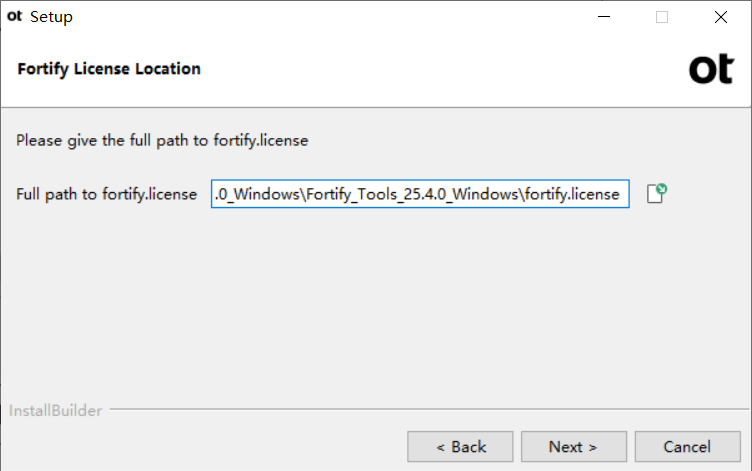Click the large ot logo in header
Screen dimensions: 752x471
pyautogui.click(x=712, y=69)
